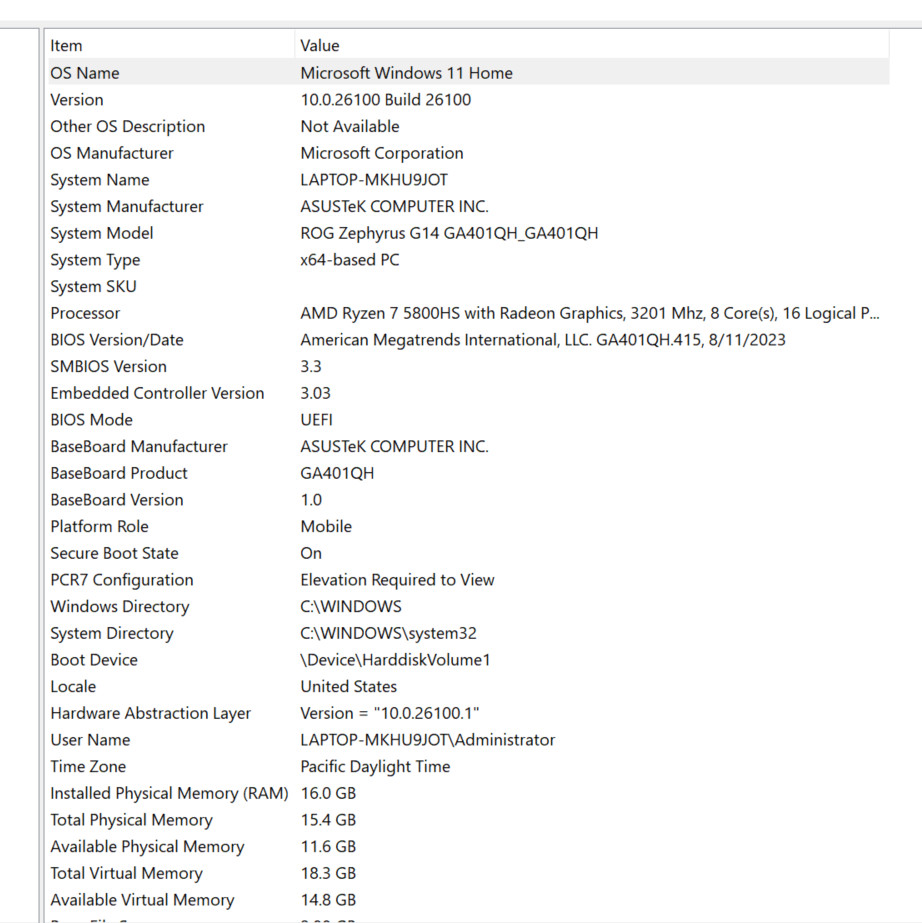Image resolution: width=922 pixels, height=923 pixels.
Task: Click value '10.0.26100 Build 26100'
Action: click(386, 99)
